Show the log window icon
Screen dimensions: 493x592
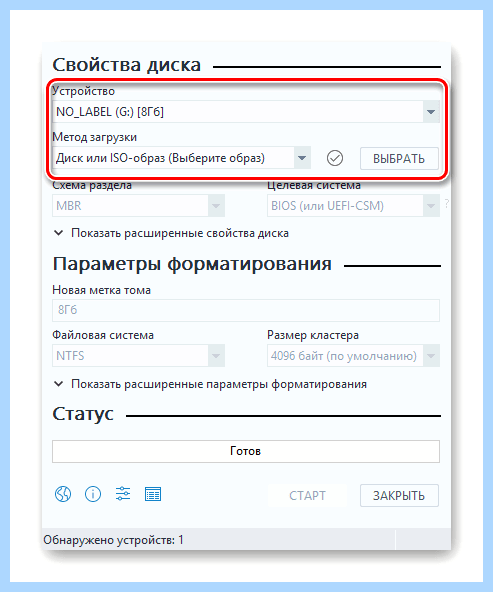[153, 494]
